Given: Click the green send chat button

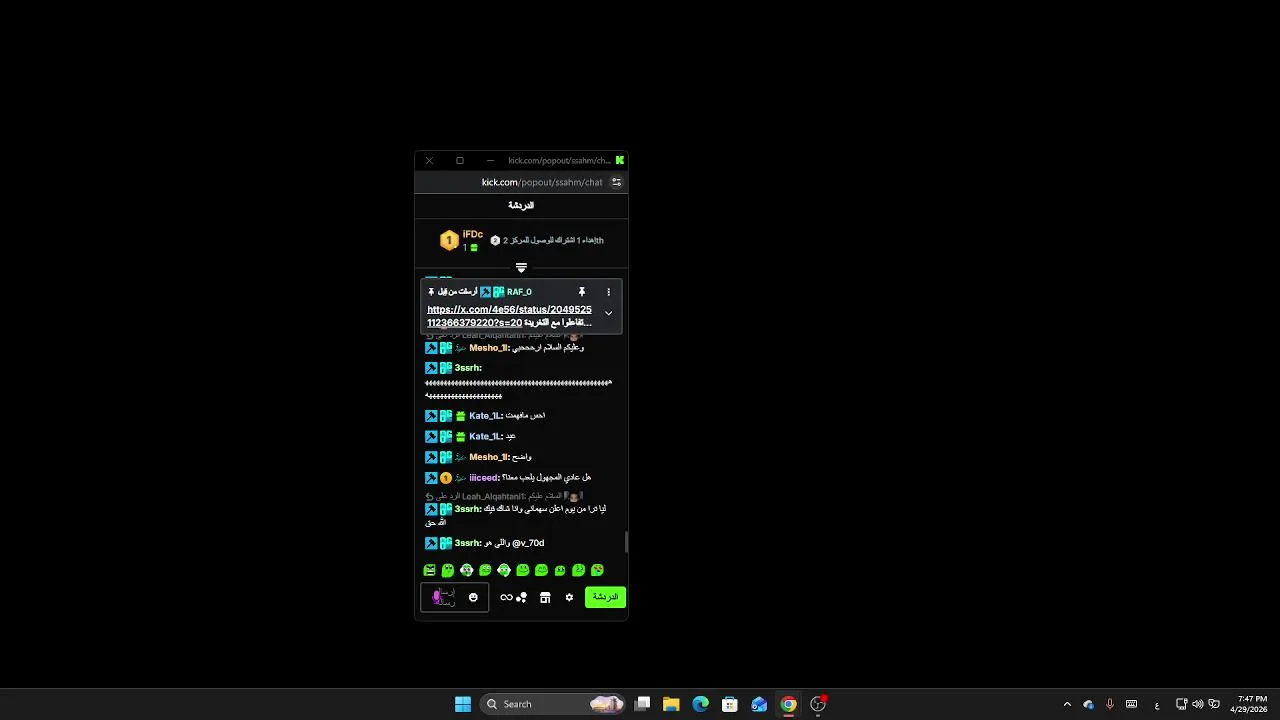Looking at the screenshot, I should (605, 597).
